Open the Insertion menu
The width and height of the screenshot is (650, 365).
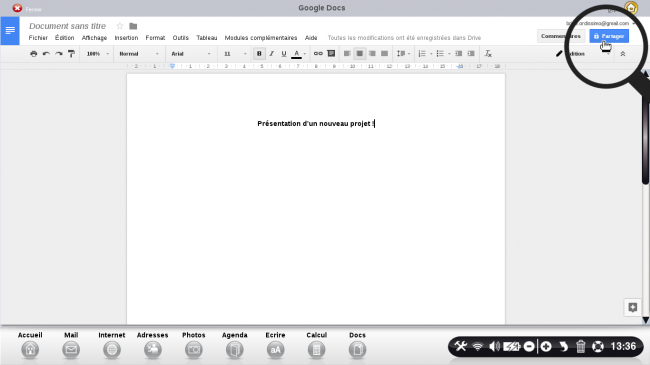click(126, 38)
